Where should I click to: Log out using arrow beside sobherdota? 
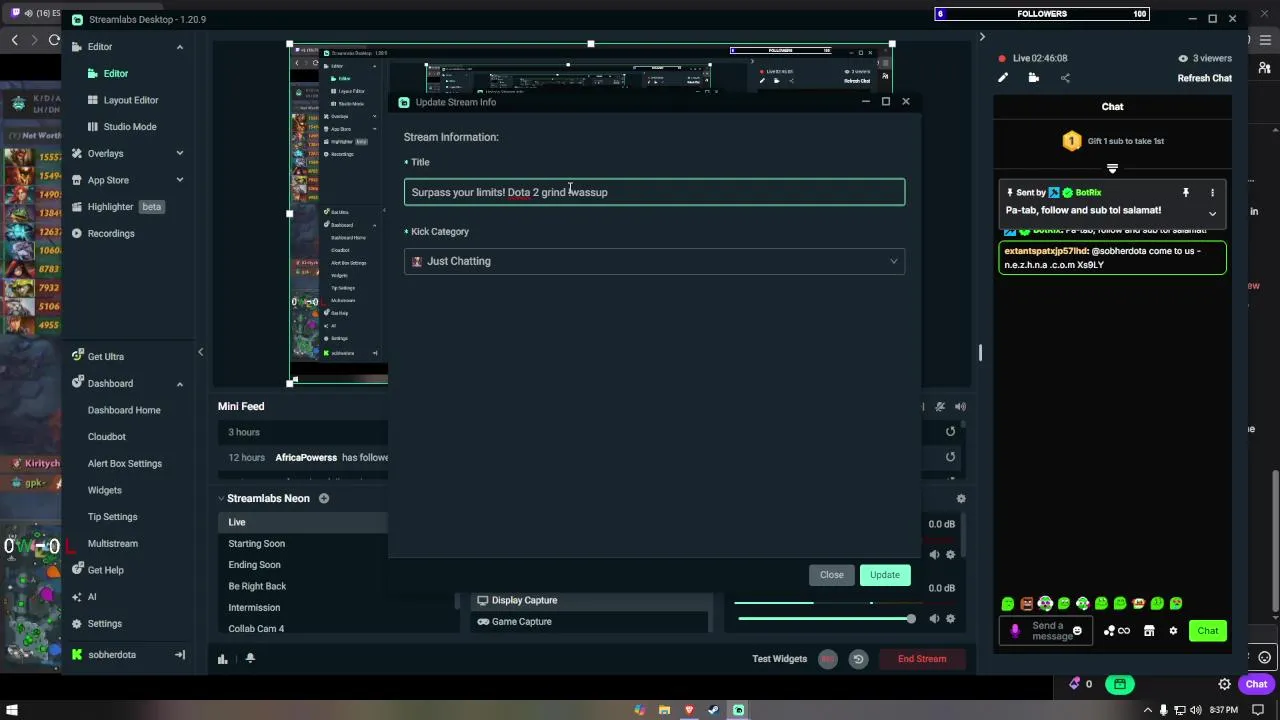click(x=180, y=655)
